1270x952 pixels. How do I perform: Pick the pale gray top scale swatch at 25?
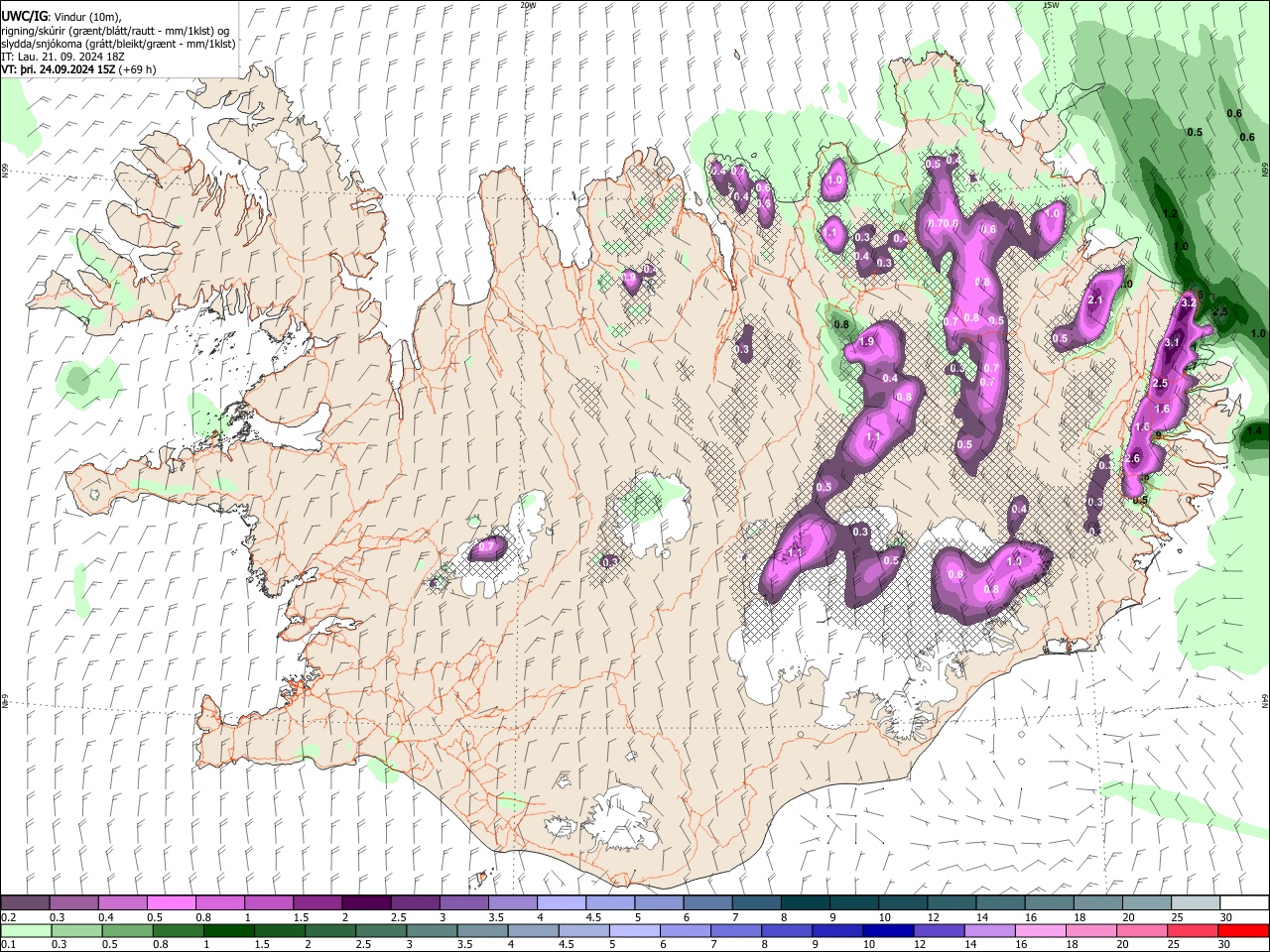[1196, 903]
